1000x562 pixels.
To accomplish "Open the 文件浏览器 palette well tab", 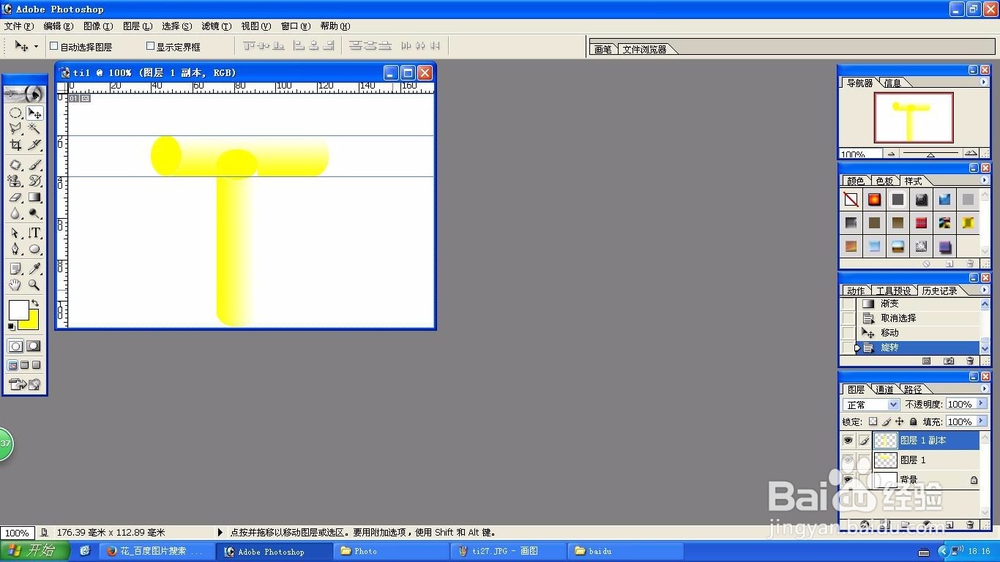I will pyautogui.click(x=645, y=49).
